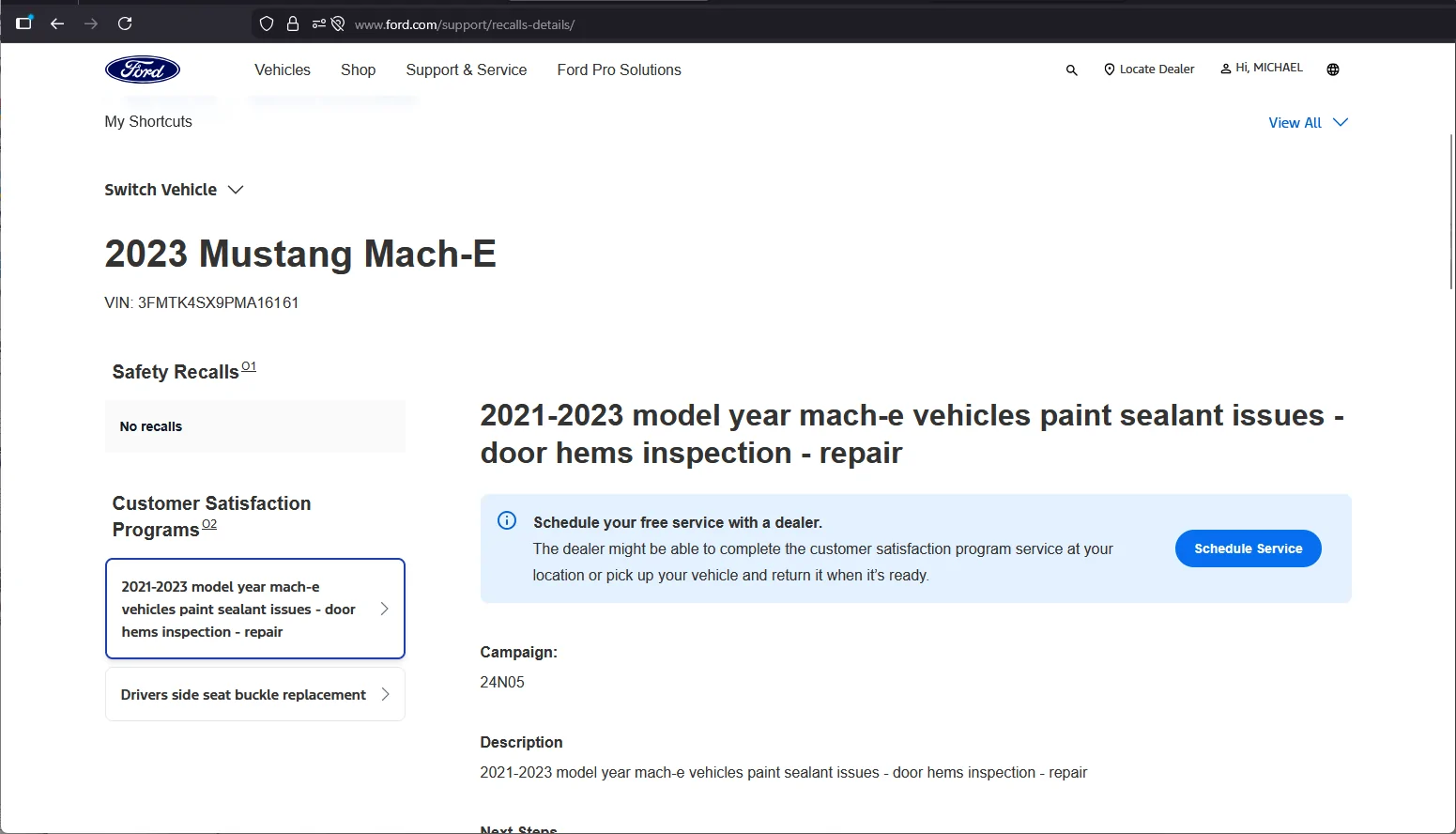Open the site search magnifier icon

click(x=1071, y=69)
